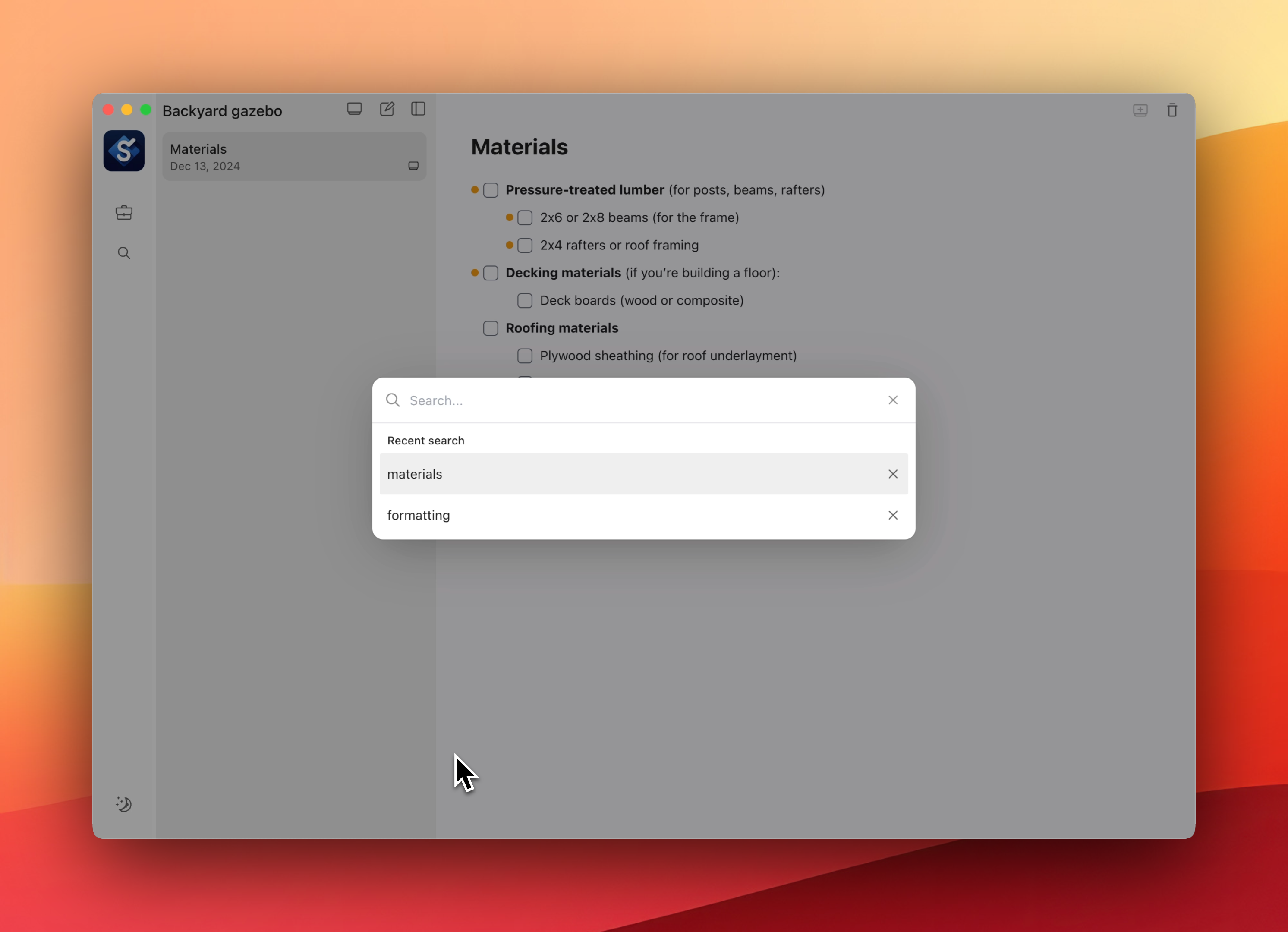Click the orange bullet before Decking materials
Image resolution: width=1288 pixels, height=932 pixels.
tap(475, 273)
